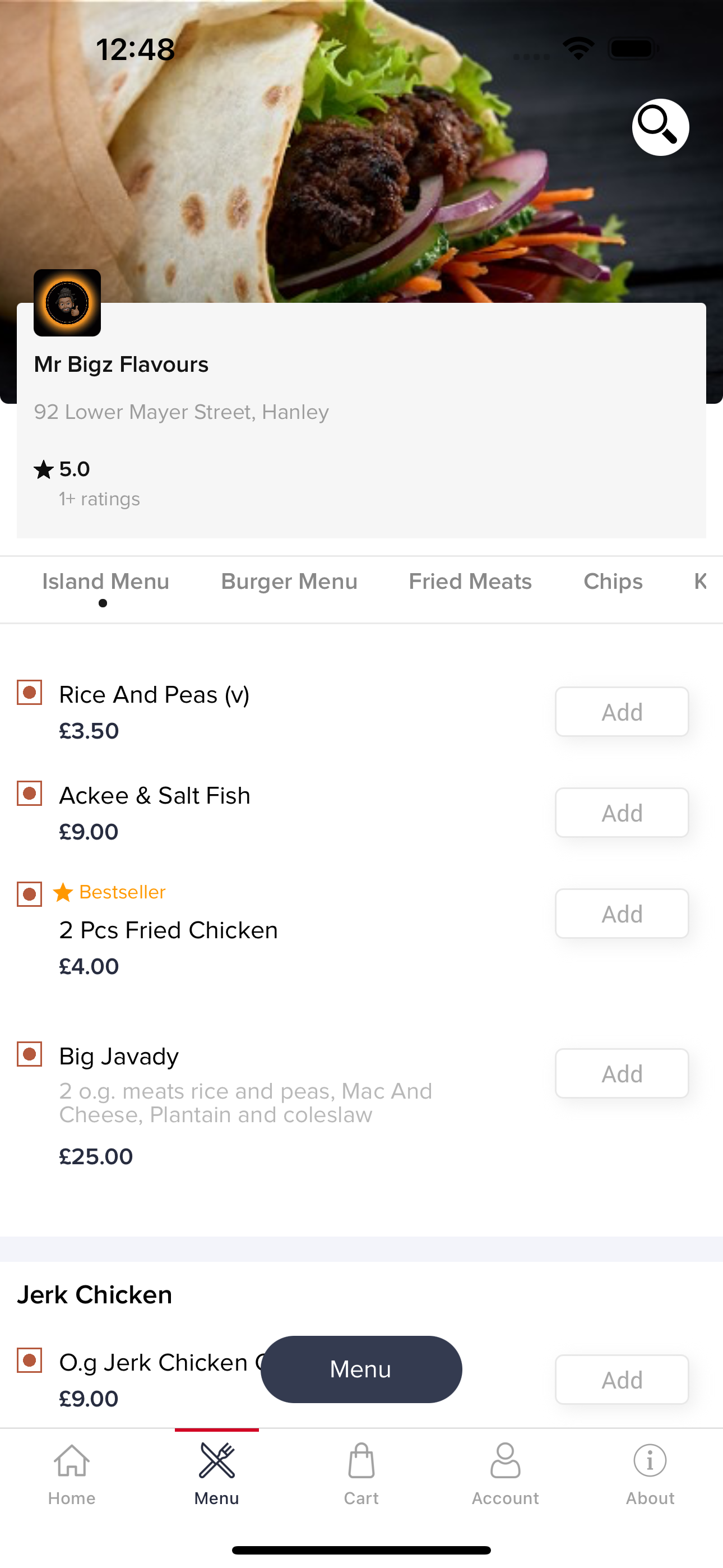Tap the Menu fork and knife icon
This screenshot has height=1568, width=723.
pos(217,1460)
